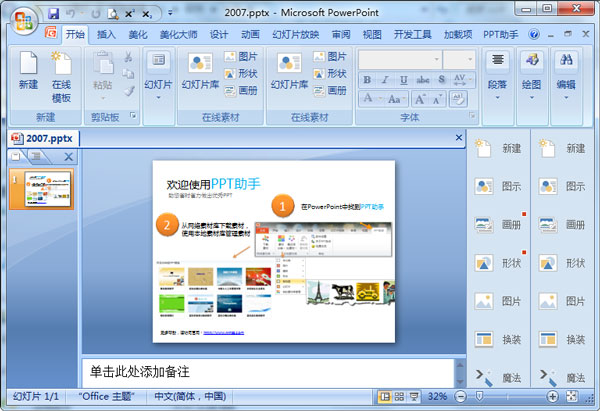Toggle text shadow S button
Image resolution: width=600 pixels, height=411 pixels.
(442, 80)
